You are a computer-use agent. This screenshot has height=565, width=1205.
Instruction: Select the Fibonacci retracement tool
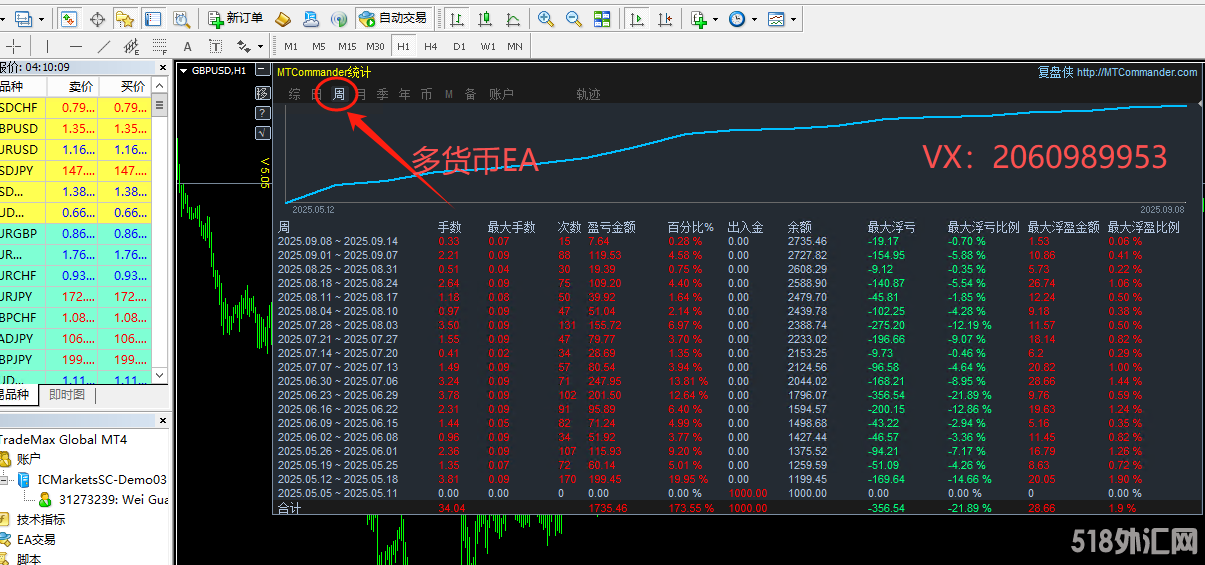click(x=160, y=46)
